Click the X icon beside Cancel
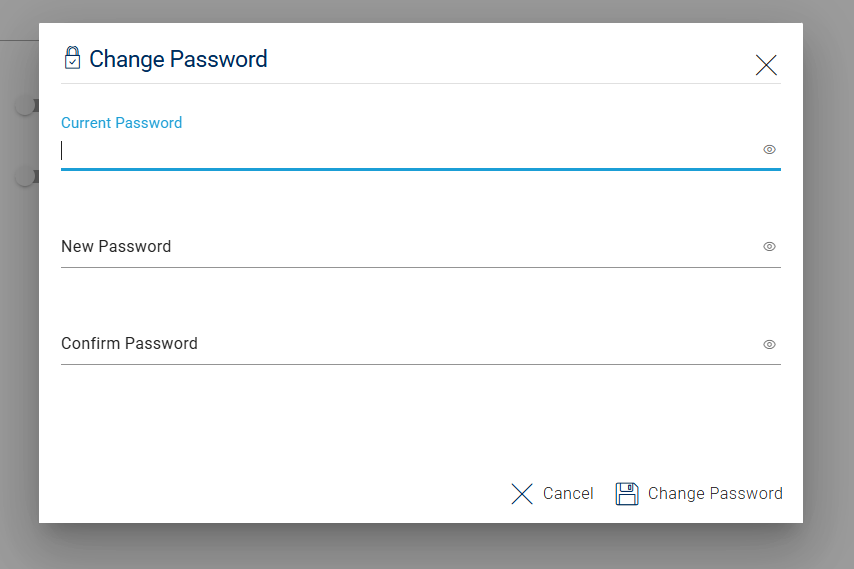The width and height of the screenshot is (854, 569). click(x=522, y=493)
